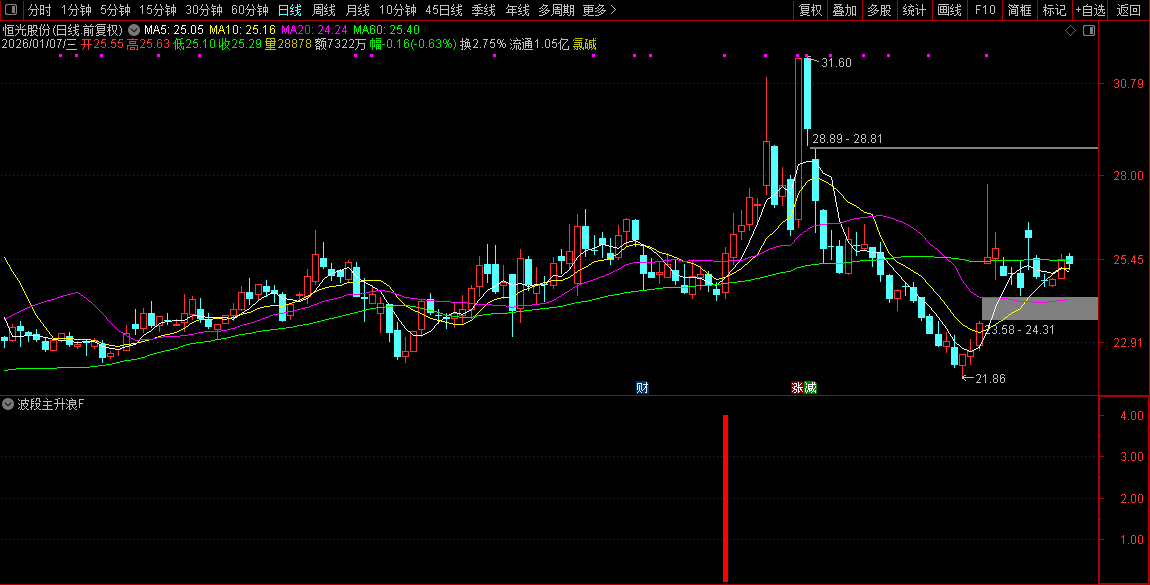Add stock via +自选 button
The image size is (1150, 585).
coord(1091,10)
